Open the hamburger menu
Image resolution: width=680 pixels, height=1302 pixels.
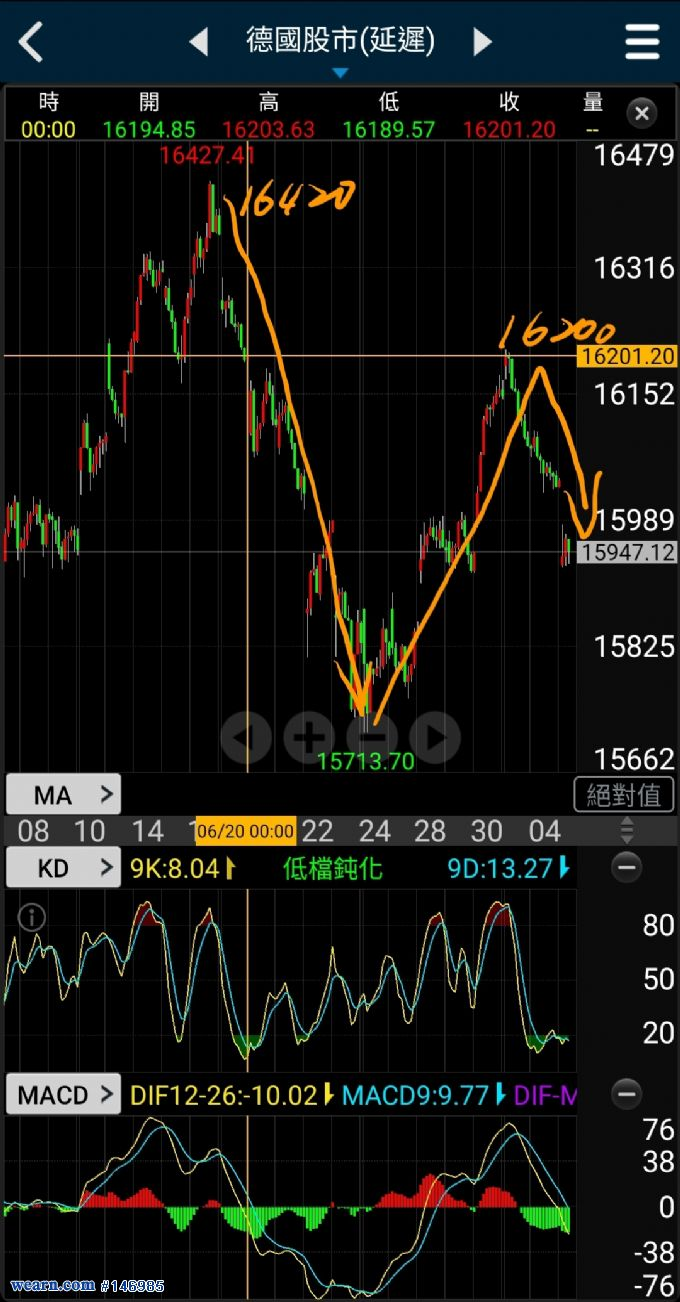click(x=642, y=42)
